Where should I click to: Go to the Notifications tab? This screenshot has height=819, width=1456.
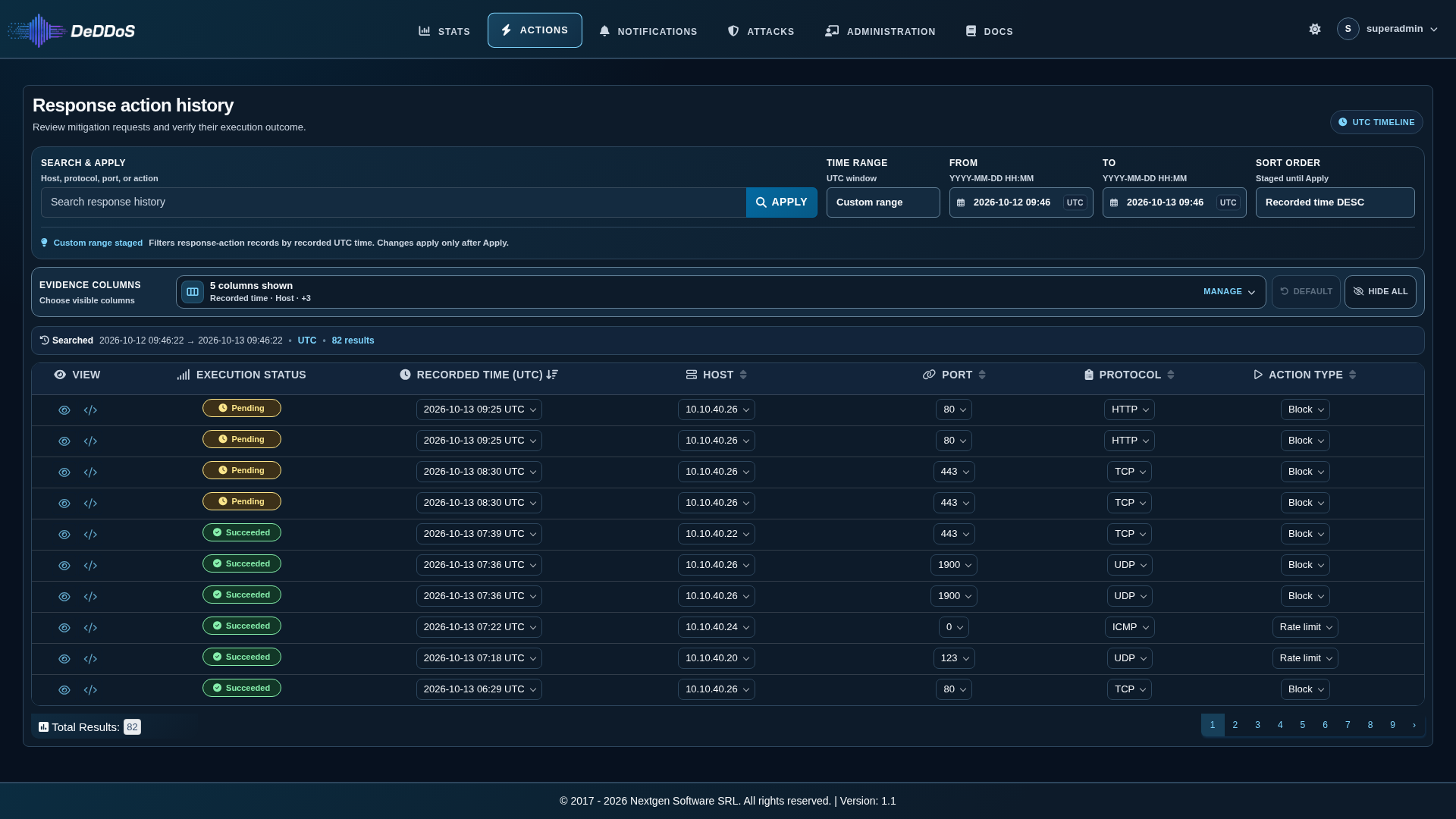[648, 31]
